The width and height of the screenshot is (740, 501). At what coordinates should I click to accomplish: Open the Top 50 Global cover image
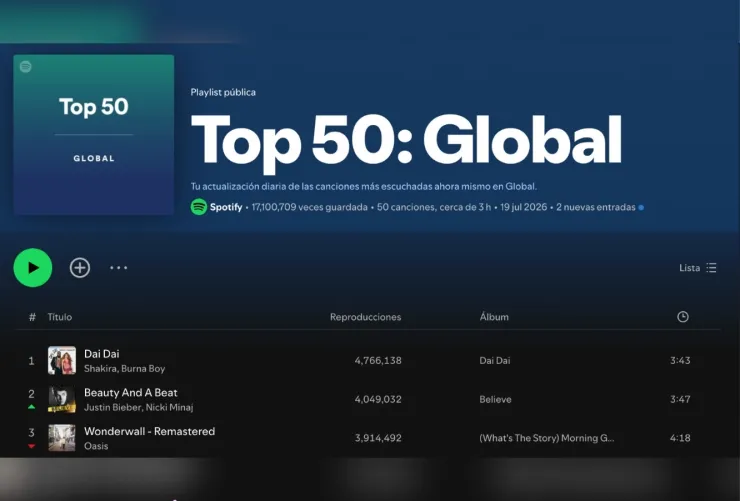93,134
